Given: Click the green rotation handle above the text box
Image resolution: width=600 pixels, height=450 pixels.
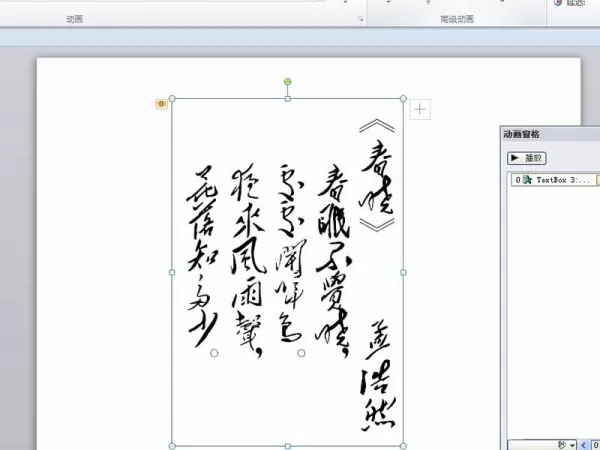Looking at the screenshot, I should tap(288, 82).
